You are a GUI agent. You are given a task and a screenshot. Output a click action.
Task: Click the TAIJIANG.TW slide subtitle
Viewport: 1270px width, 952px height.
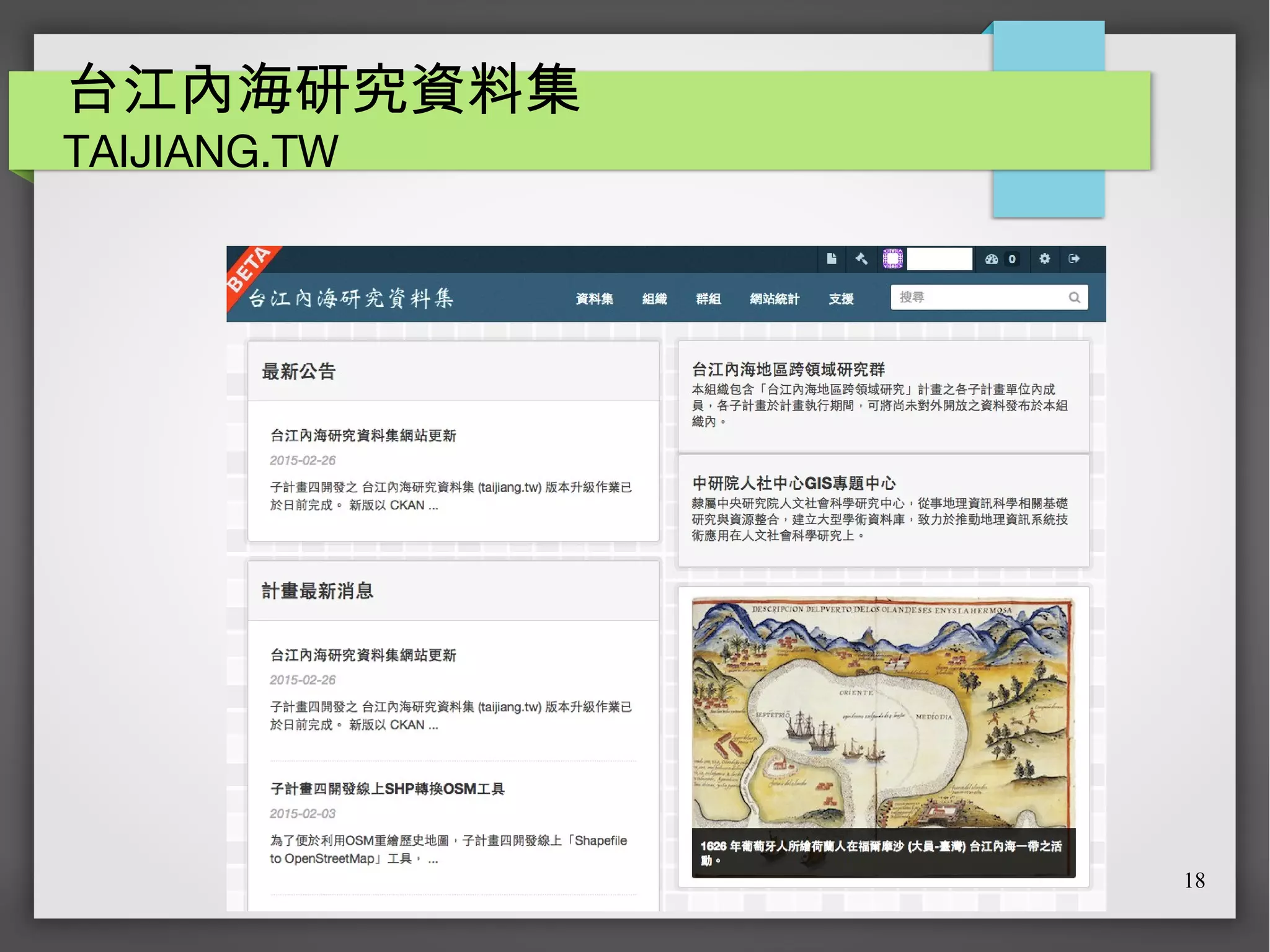[201, 151]
